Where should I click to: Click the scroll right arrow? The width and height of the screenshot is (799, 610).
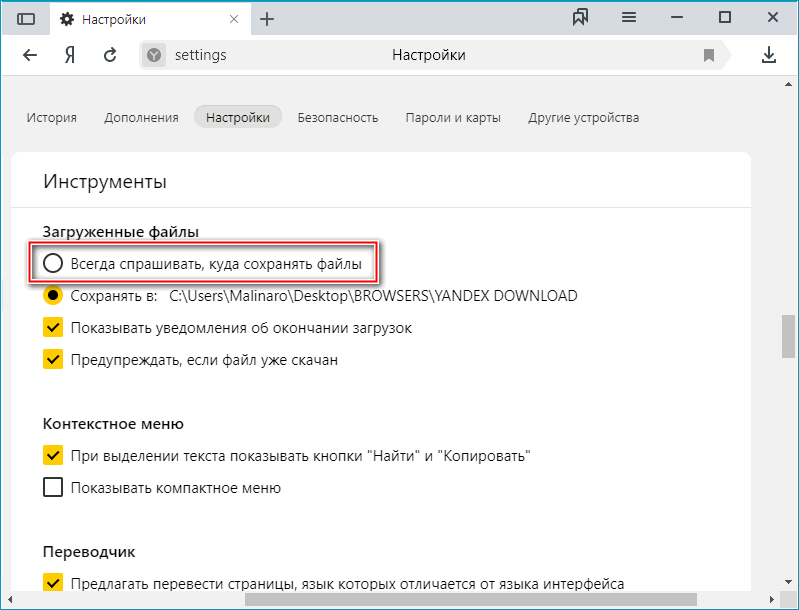pyautogui.click(x=771, y=599)
